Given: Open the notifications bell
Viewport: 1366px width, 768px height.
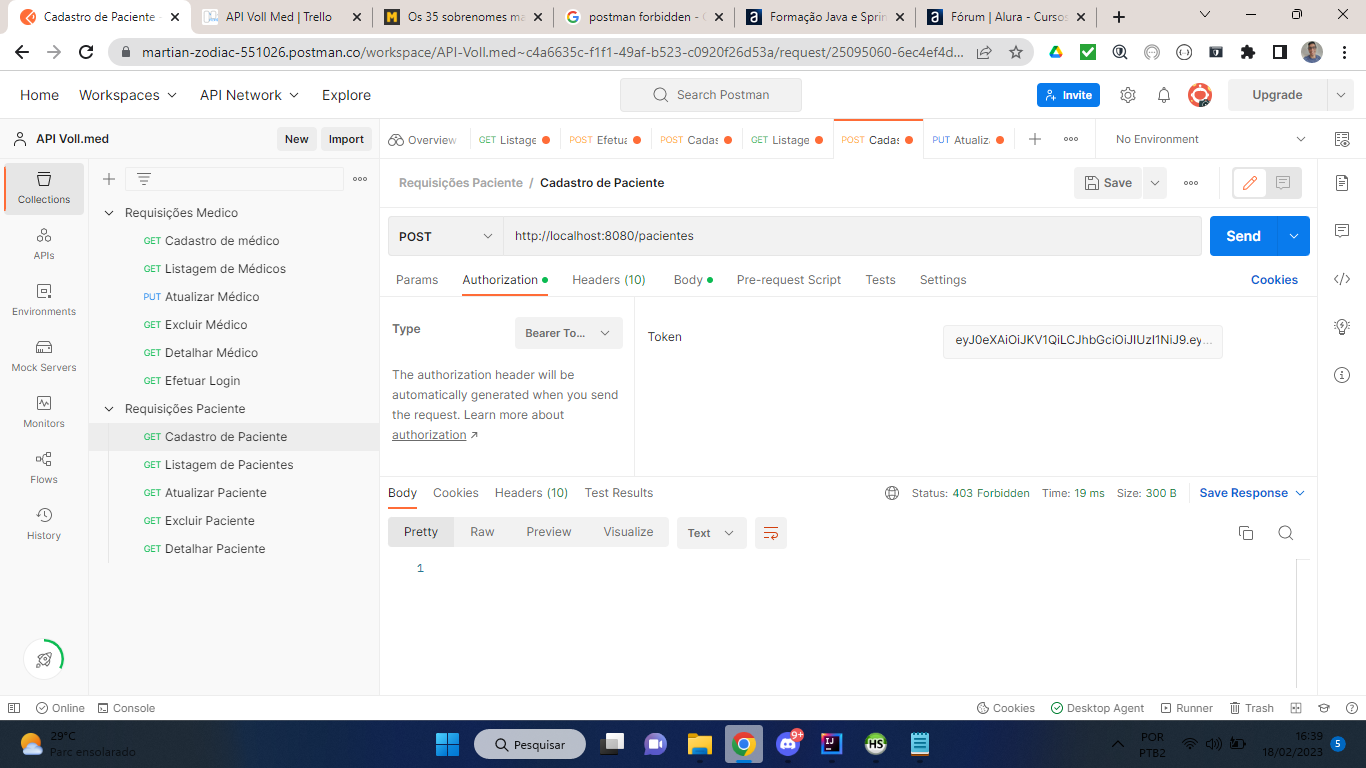Looking at the screenshot, I should 1164,95.
